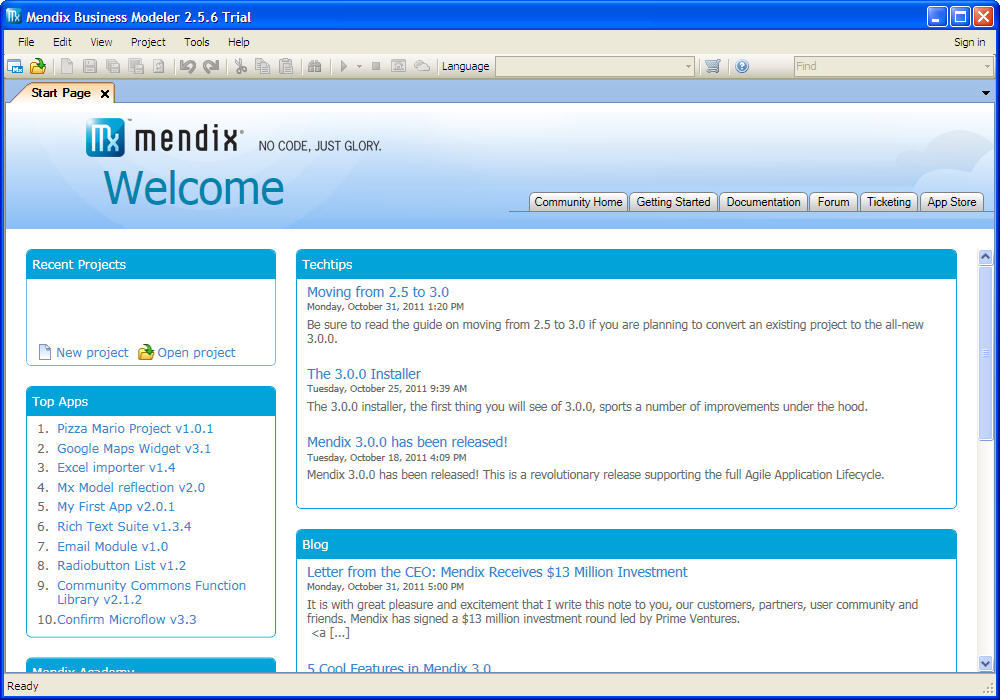Open The 3.0.0 Installer article
Image resolution: width=1000 pixels, height=700 pixels.
click(364, 374)
